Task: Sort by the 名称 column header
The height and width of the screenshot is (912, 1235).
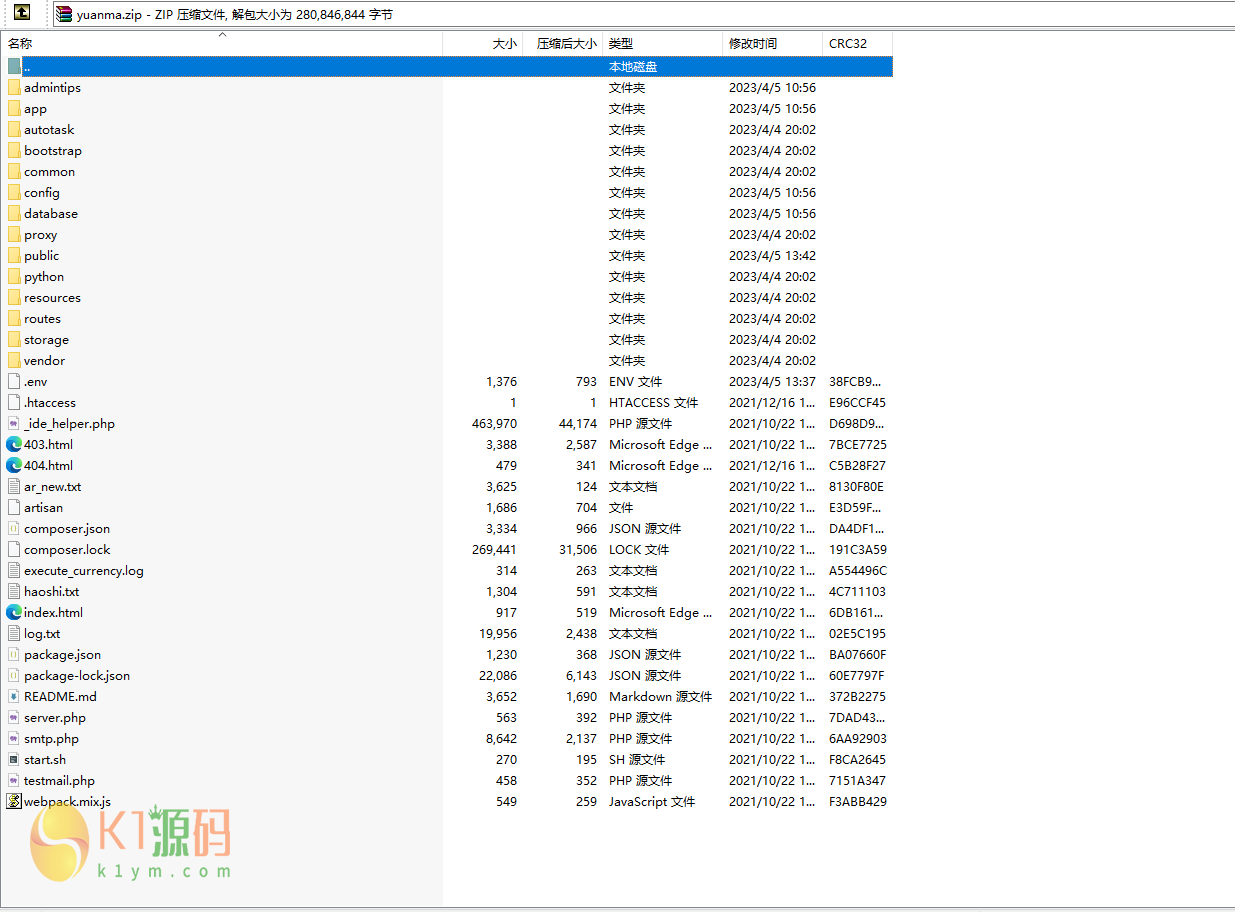Action: 20,44
